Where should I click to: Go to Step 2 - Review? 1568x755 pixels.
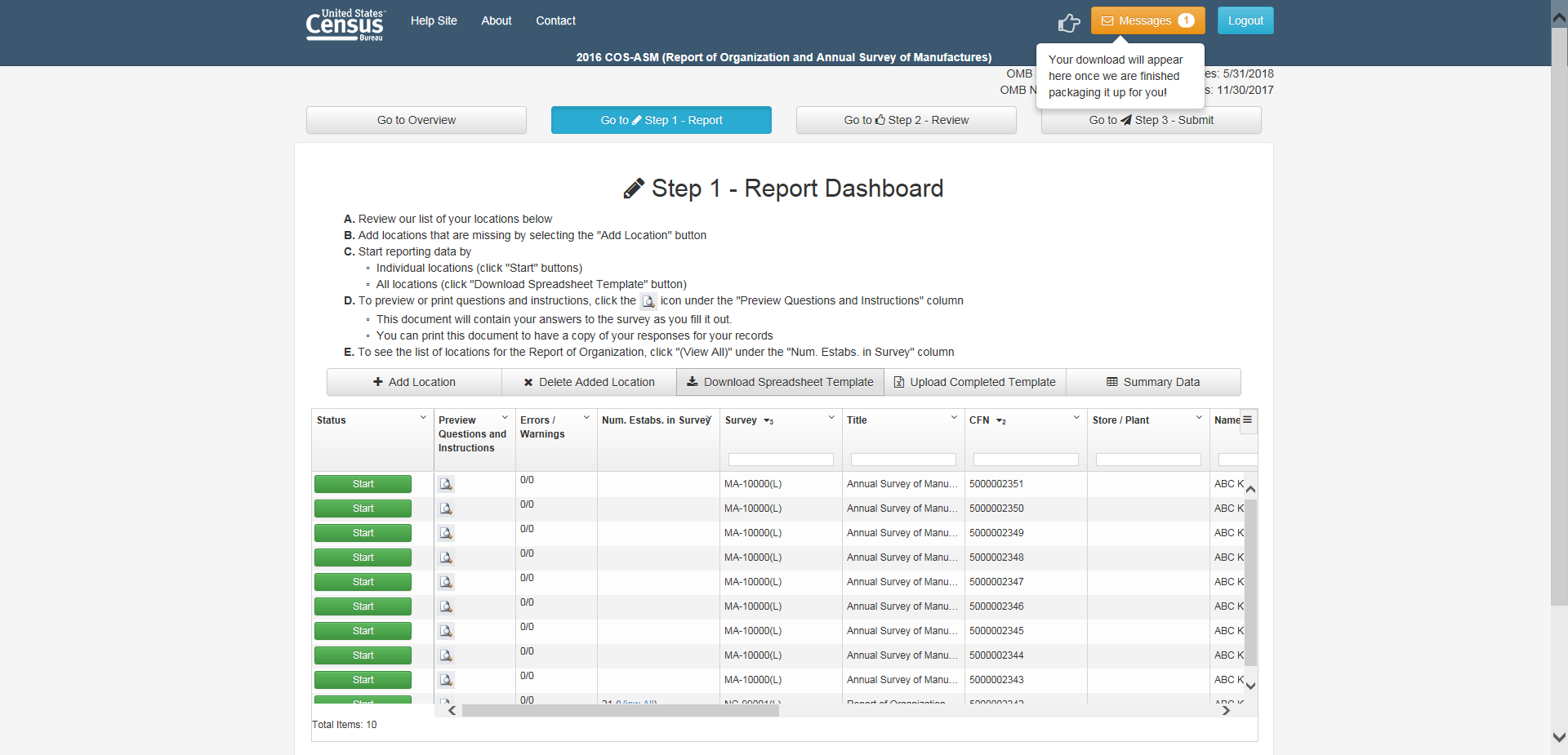[906, 120]
